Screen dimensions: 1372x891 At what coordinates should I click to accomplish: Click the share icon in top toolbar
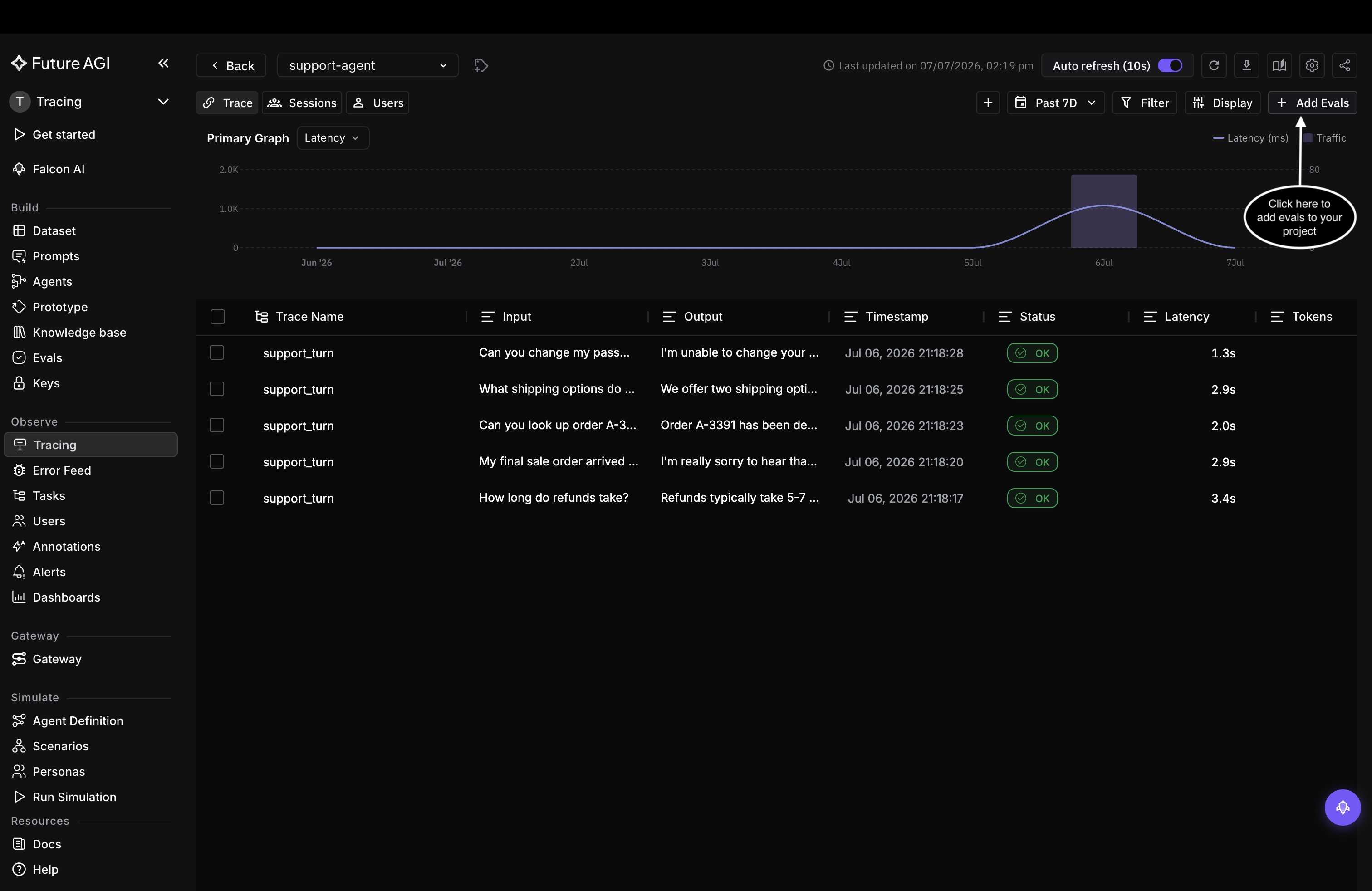1344,65
